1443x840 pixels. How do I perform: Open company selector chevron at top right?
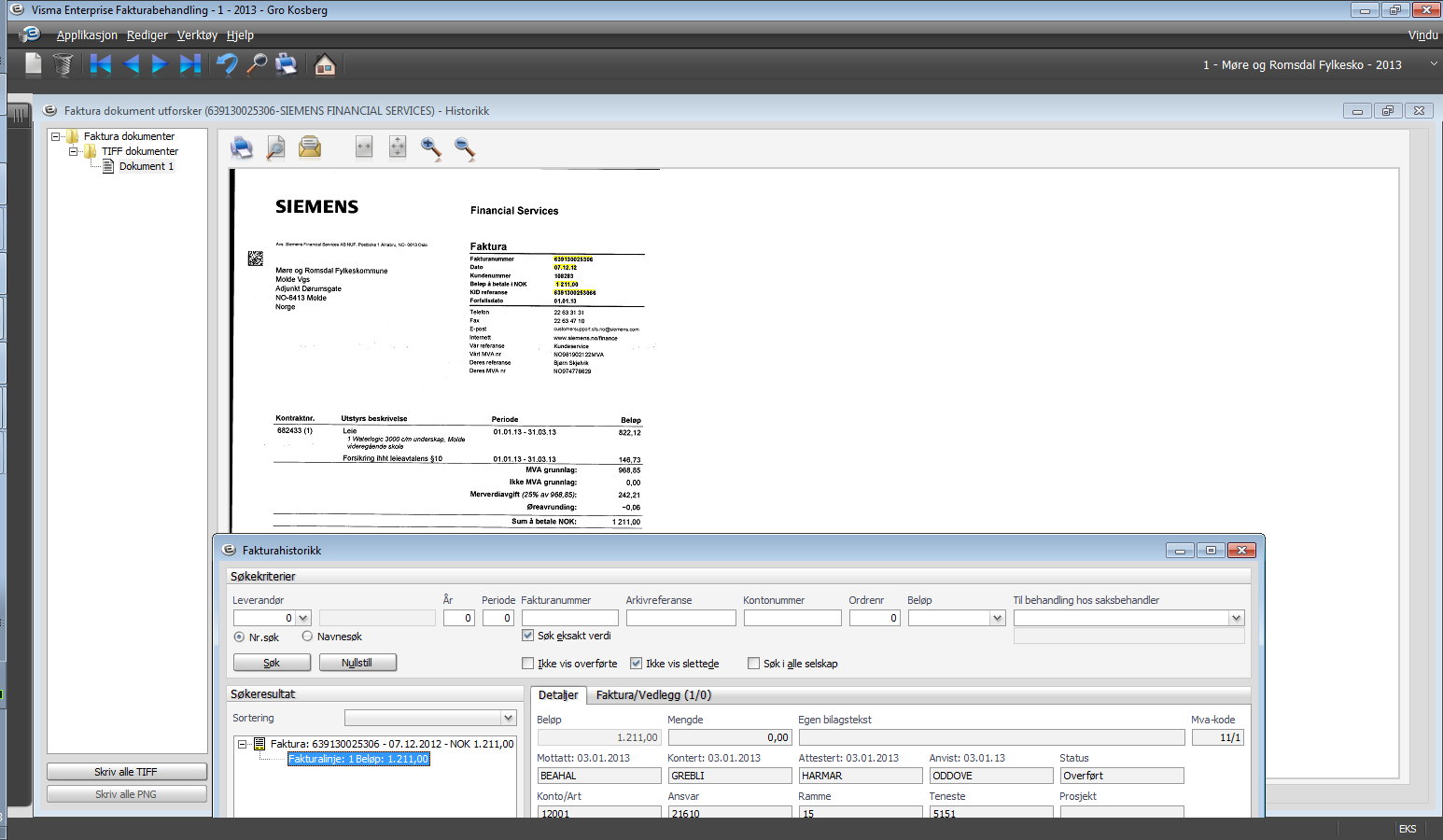click(1434, 63)
